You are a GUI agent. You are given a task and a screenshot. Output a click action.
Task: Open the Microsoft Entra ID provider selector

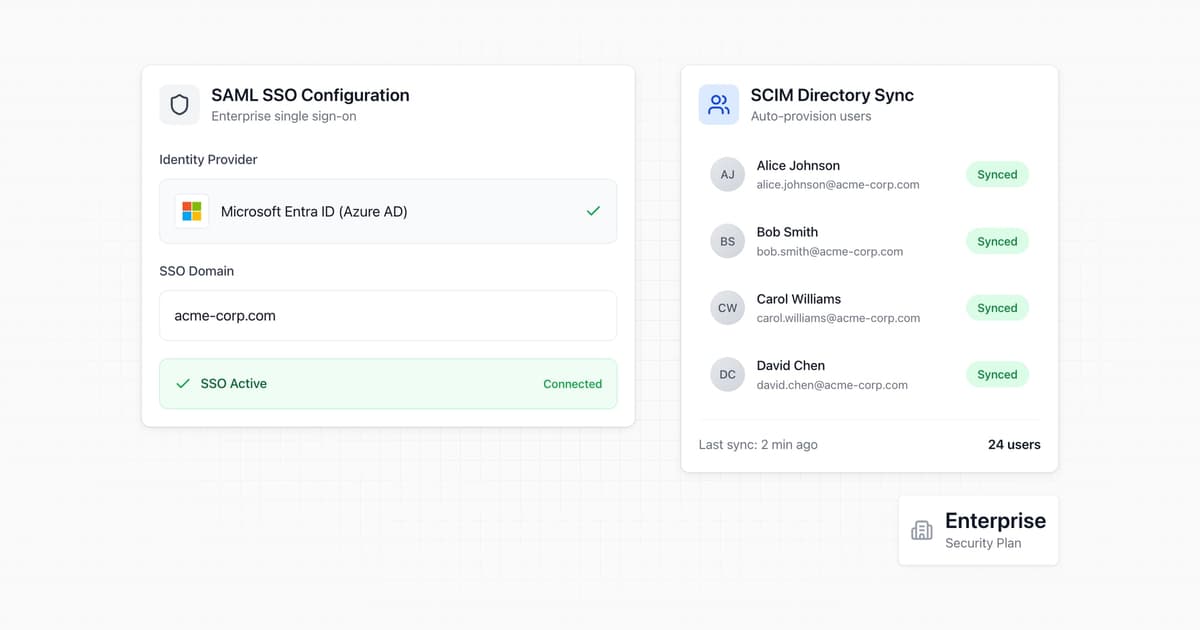point(388,211)
